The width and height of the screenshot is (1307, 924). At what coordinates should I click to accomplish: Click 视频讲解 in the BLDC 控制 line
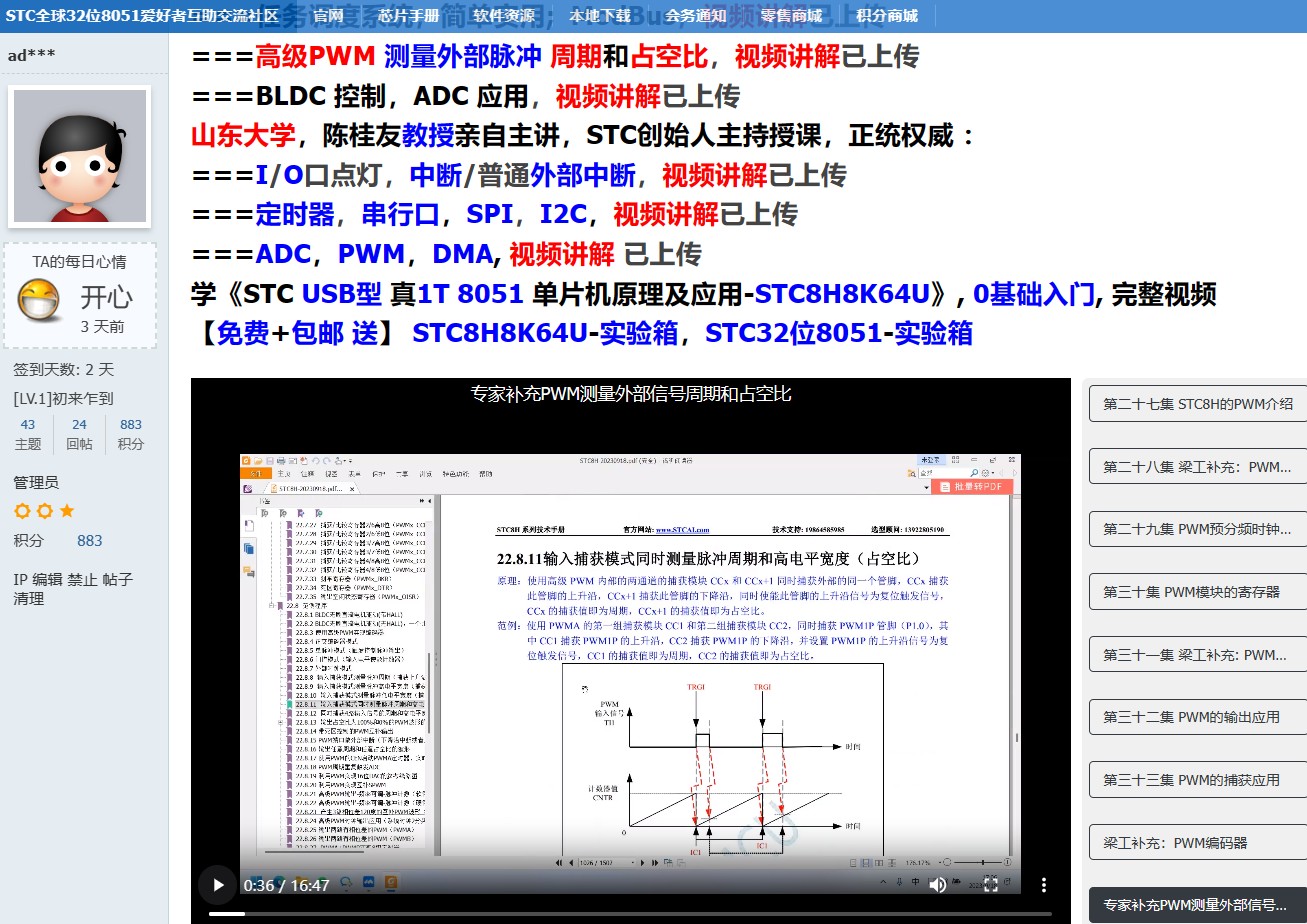608,96
